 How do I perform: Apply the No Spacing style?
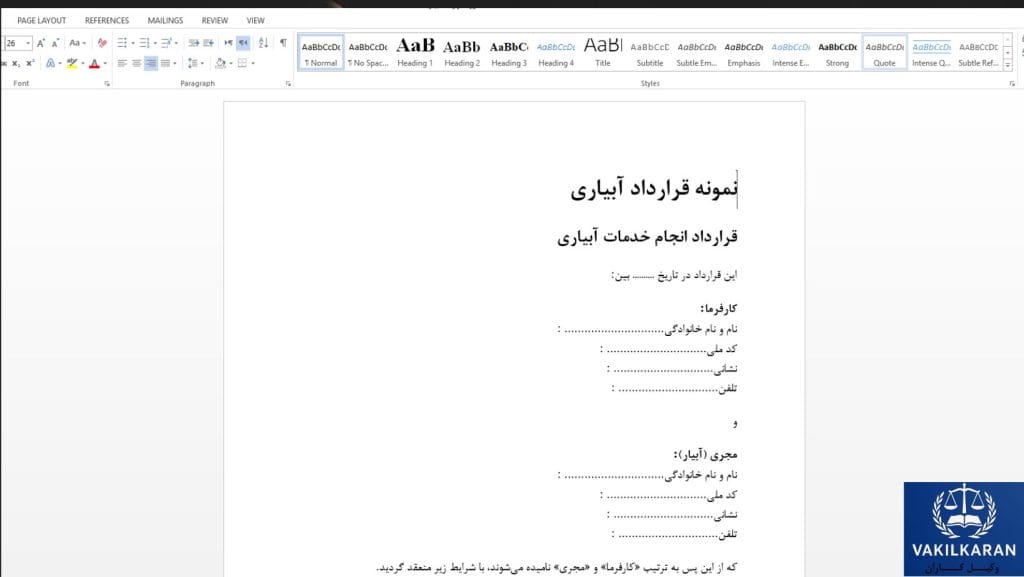(x=368, y=53)
